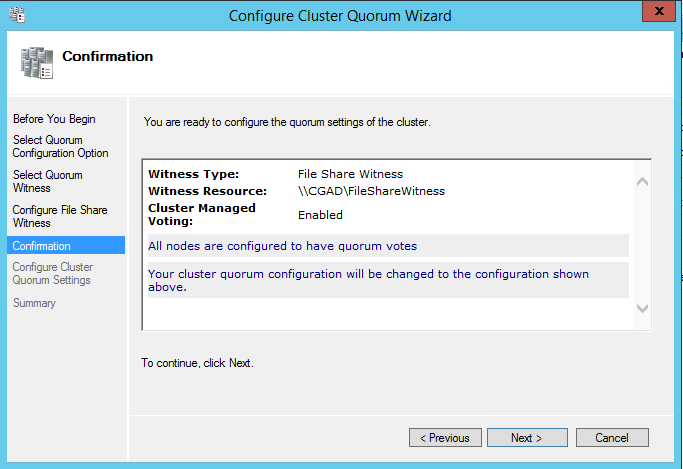Cancel the quorum wizard
Screen dimensions: 683x469
tap(611, 438)
